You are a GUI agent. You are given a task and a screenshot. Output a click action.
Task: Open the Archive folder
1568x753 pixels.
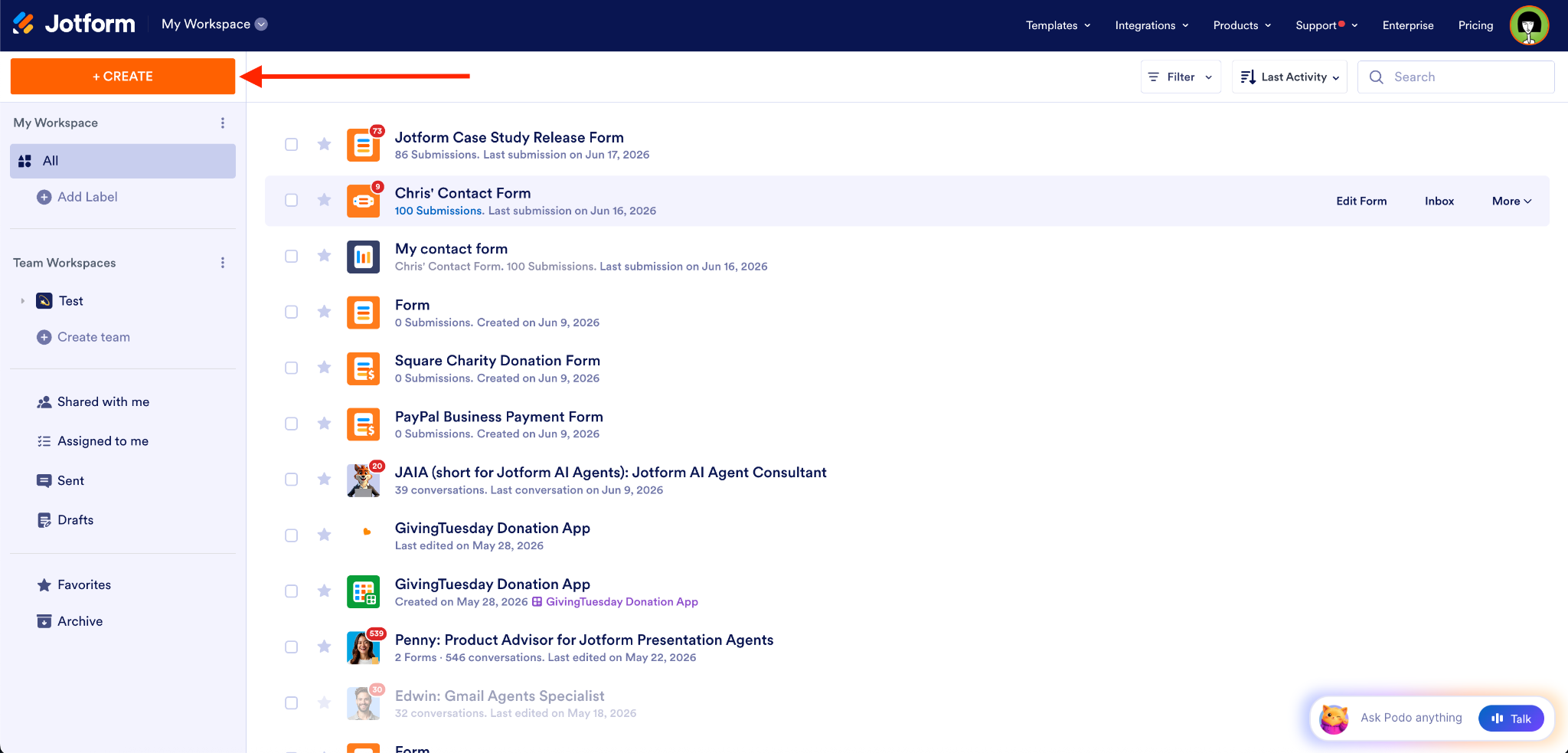(70, 621)
